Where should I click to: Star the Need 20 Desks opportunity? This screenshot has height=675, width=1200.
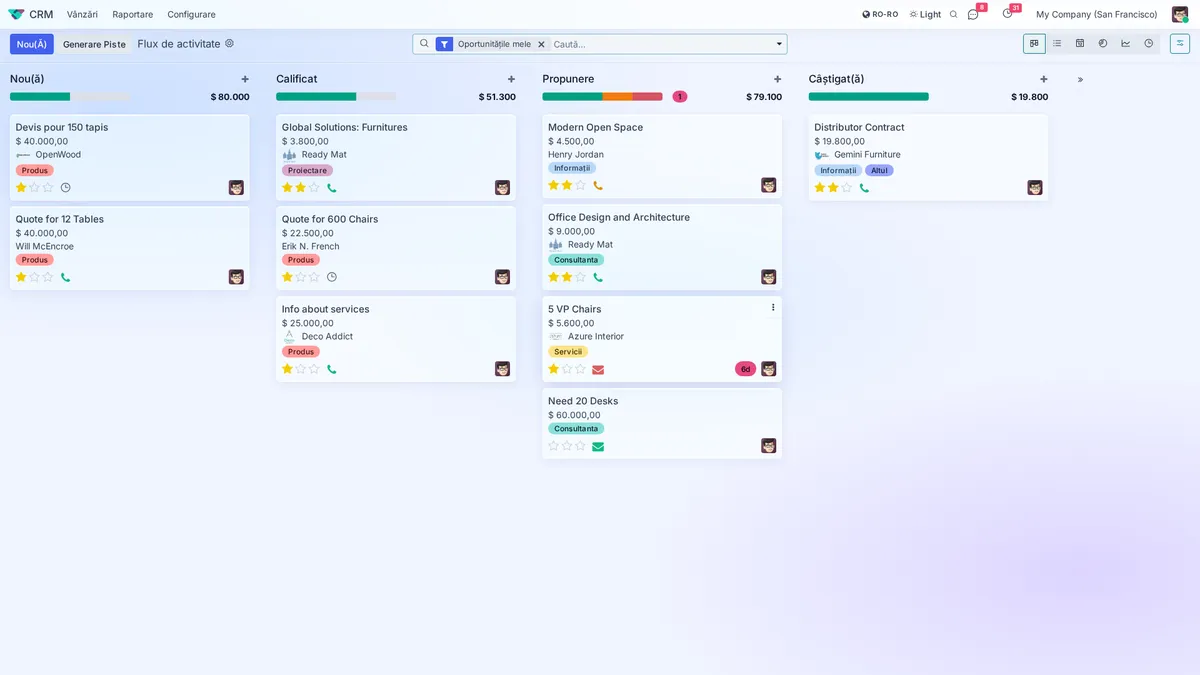coord(552,446)
